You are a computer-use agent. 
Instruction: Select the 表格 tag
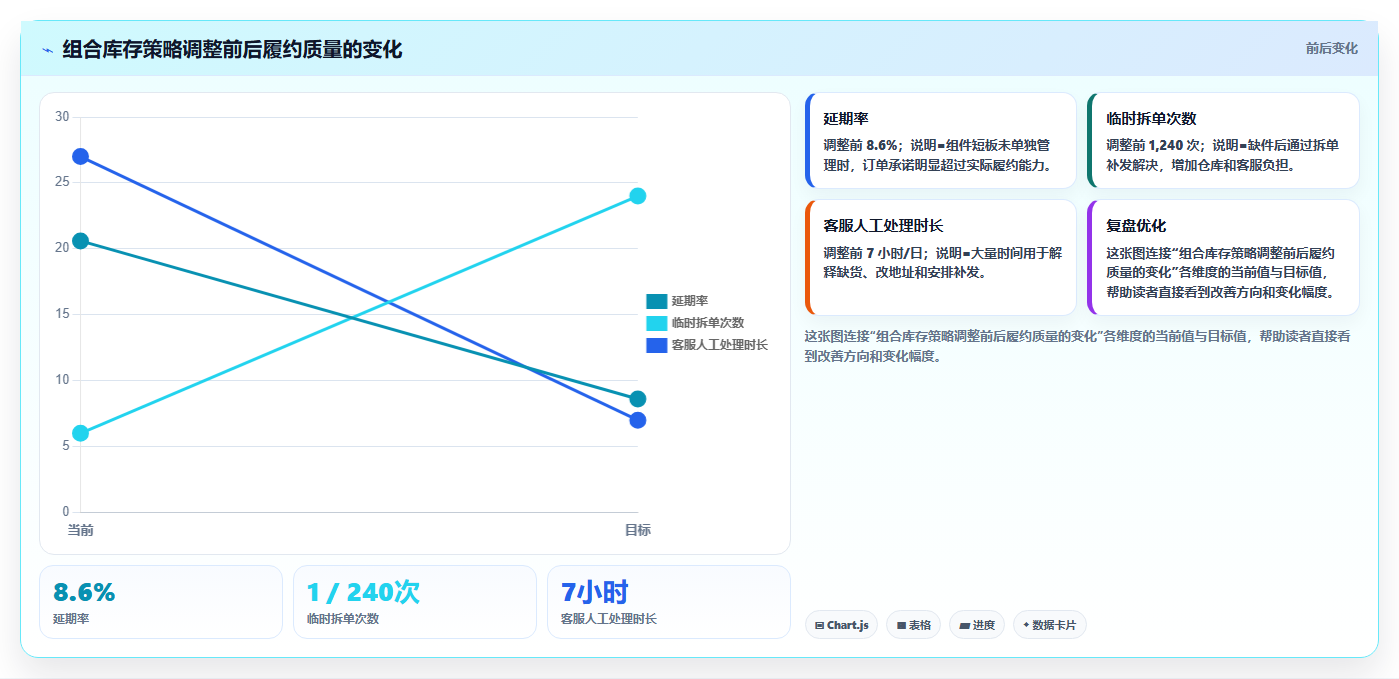click(x=913, y=625)
